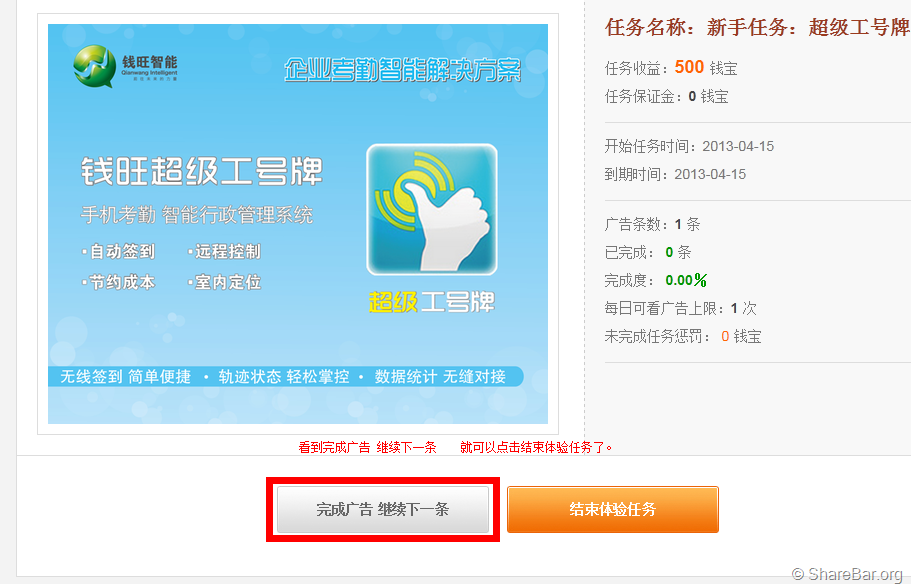The width and height of the screenshot is (911, 584).
Task: Click the 企业考勤智能解决方案 headline
Action: coord(403,70)
